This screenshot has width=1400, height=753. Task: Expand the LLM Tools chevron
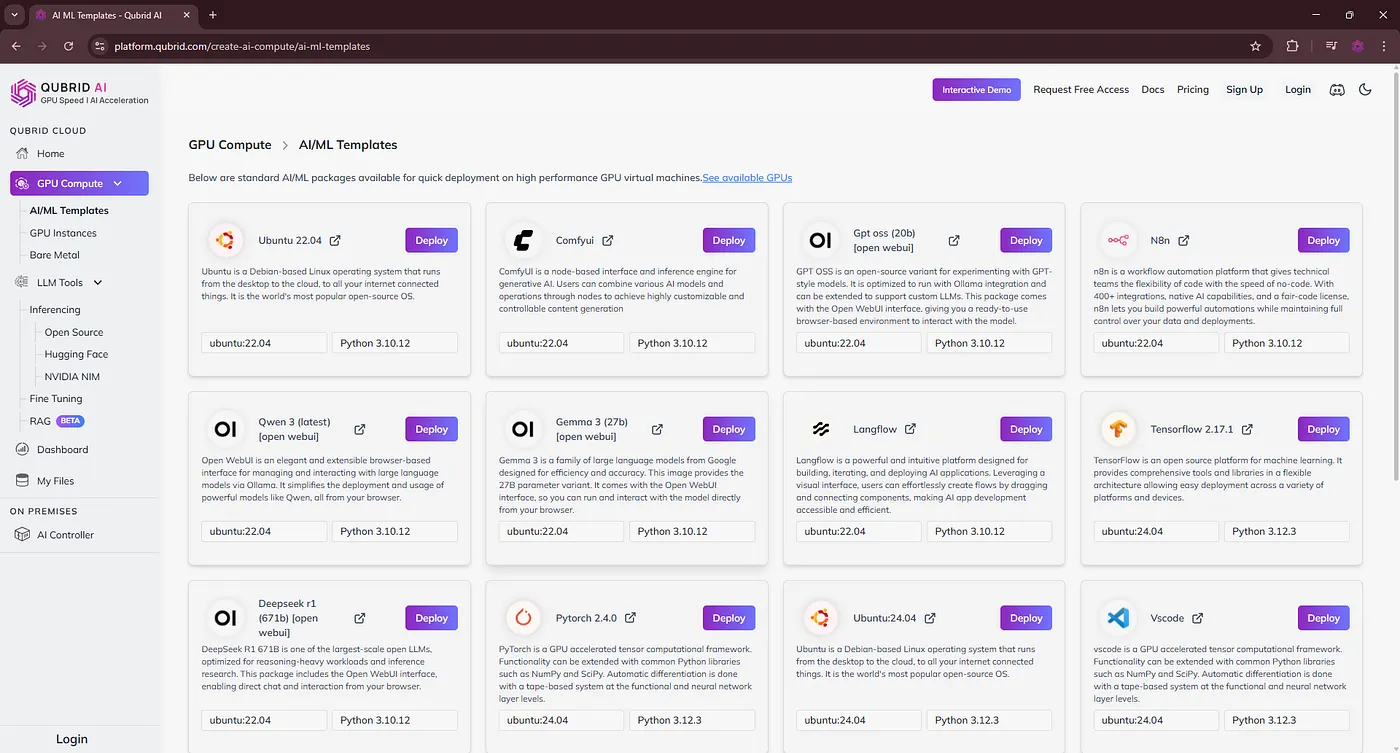[x=98, y=283]
